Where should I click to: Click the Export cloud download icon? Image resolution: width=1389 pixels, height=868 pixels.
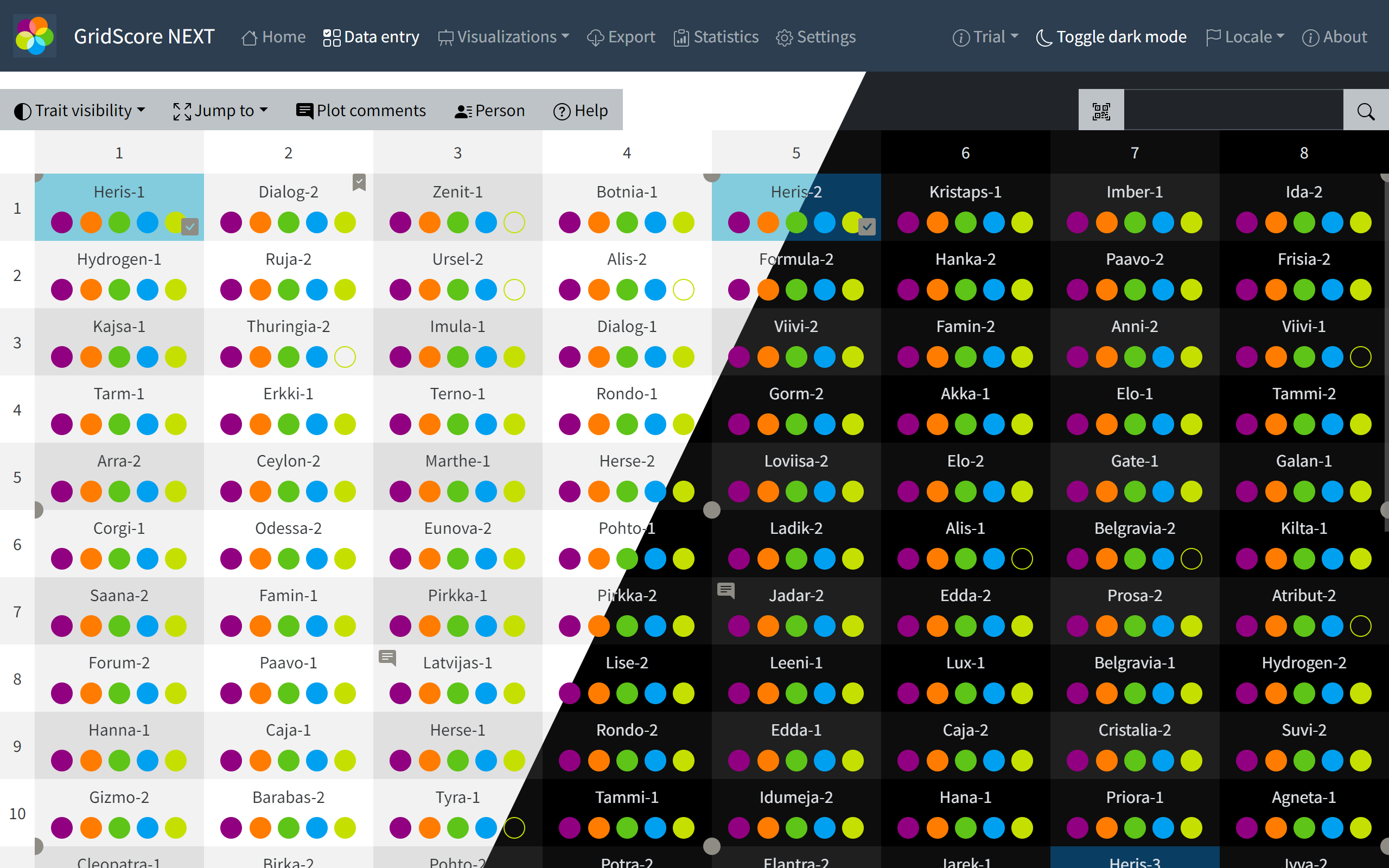coord(596,38)
